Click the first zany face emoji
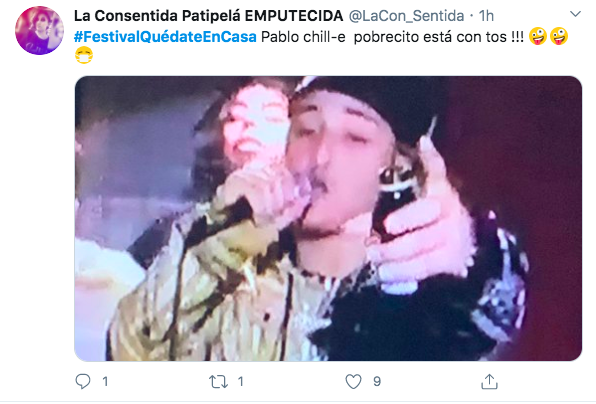This screenshot has height=404, width=596. click(x=537, y=36)
